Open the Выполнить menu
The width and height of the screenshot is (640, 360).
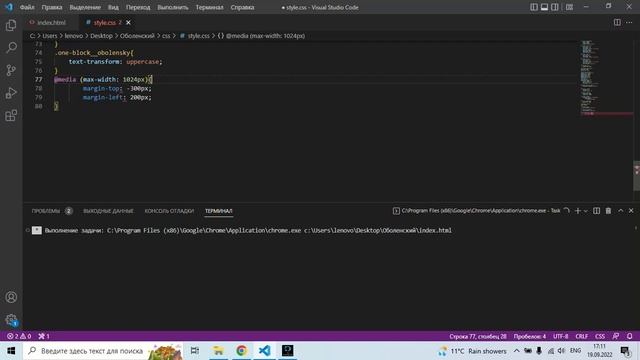pos(173,7)
